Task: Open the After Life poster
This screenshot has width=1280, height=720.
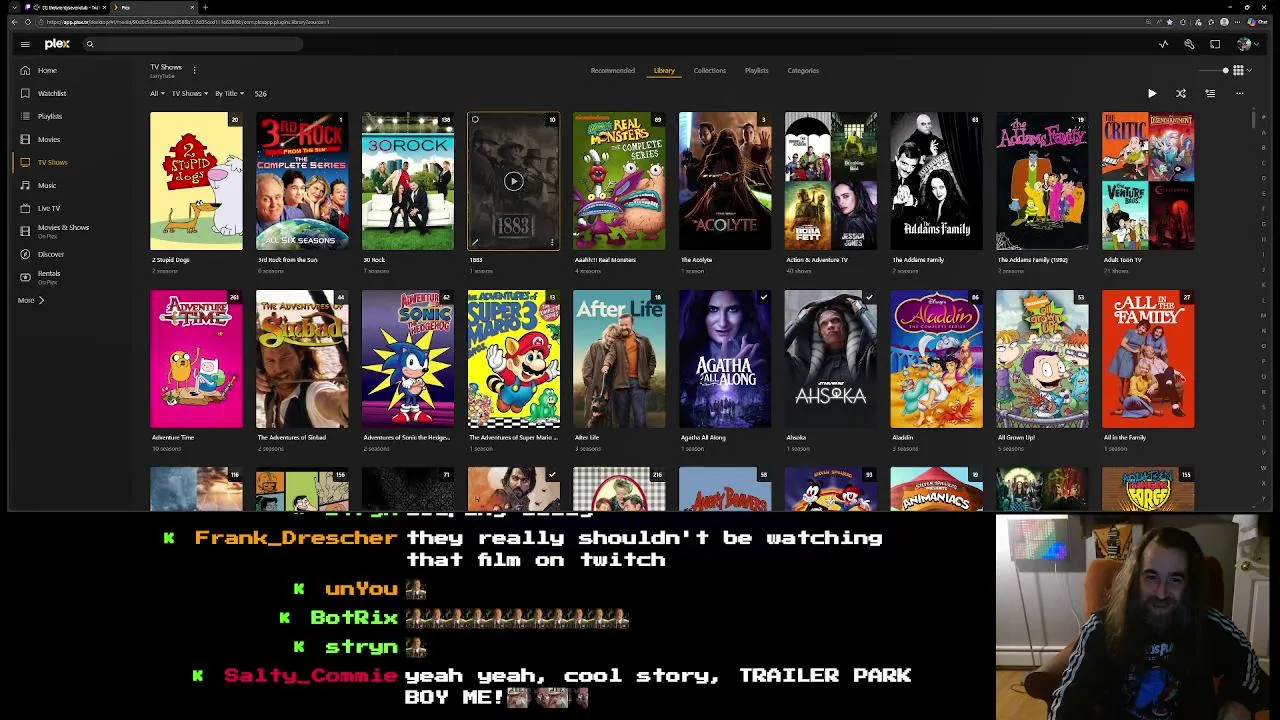Action: (x=619, y=359)
